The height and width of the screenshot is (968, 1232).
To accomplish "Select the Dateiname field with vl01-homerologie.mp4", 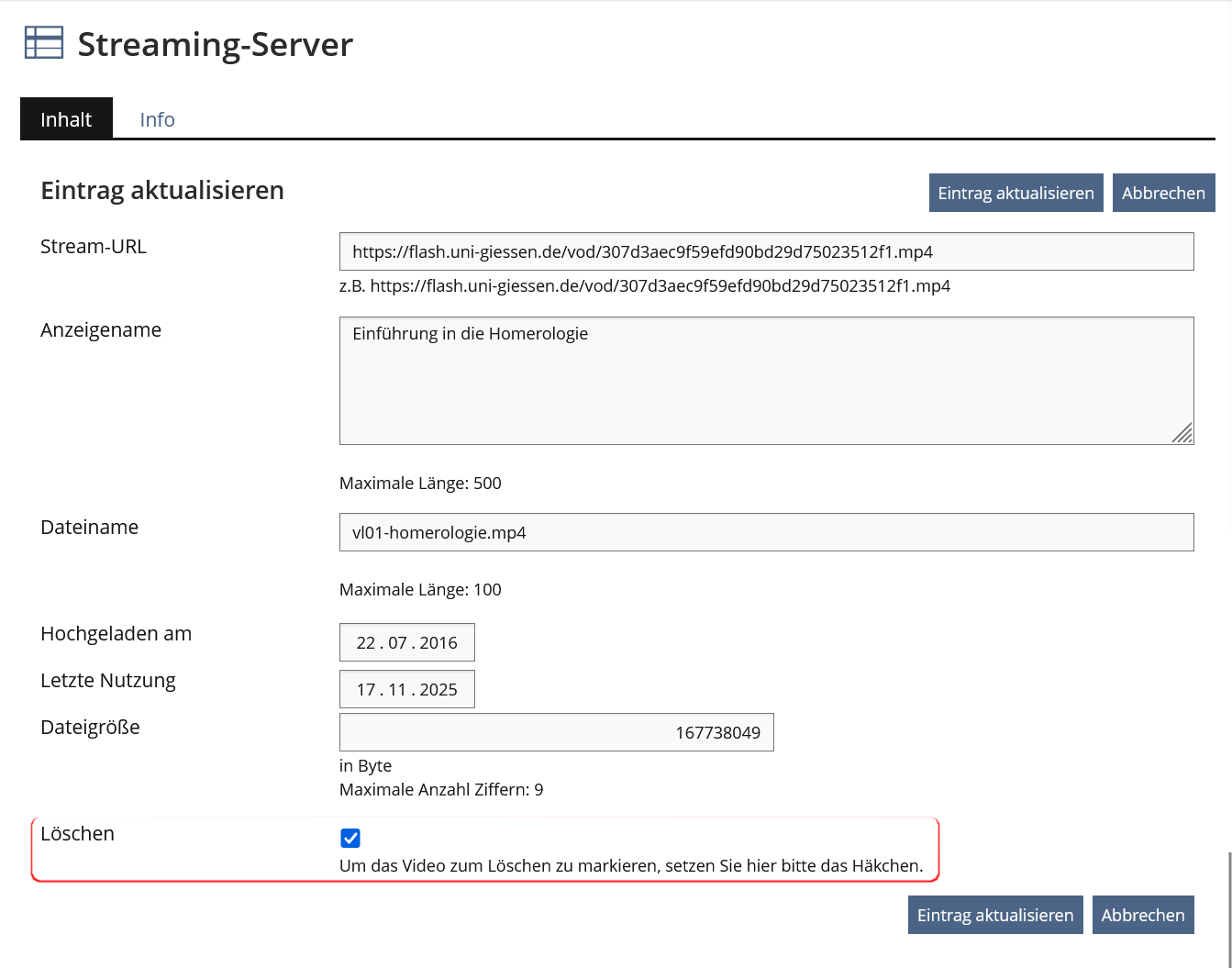I will point(766,532).
